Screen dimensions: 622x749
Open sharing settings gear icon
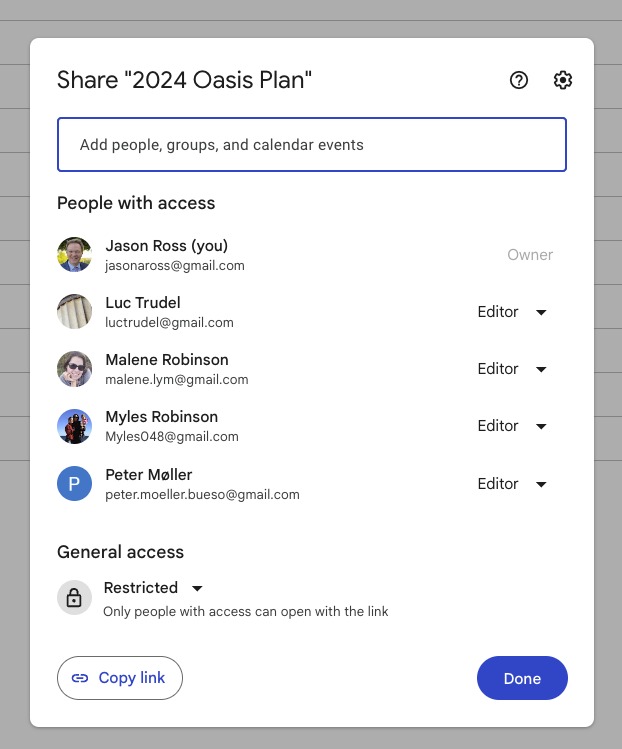563,80
